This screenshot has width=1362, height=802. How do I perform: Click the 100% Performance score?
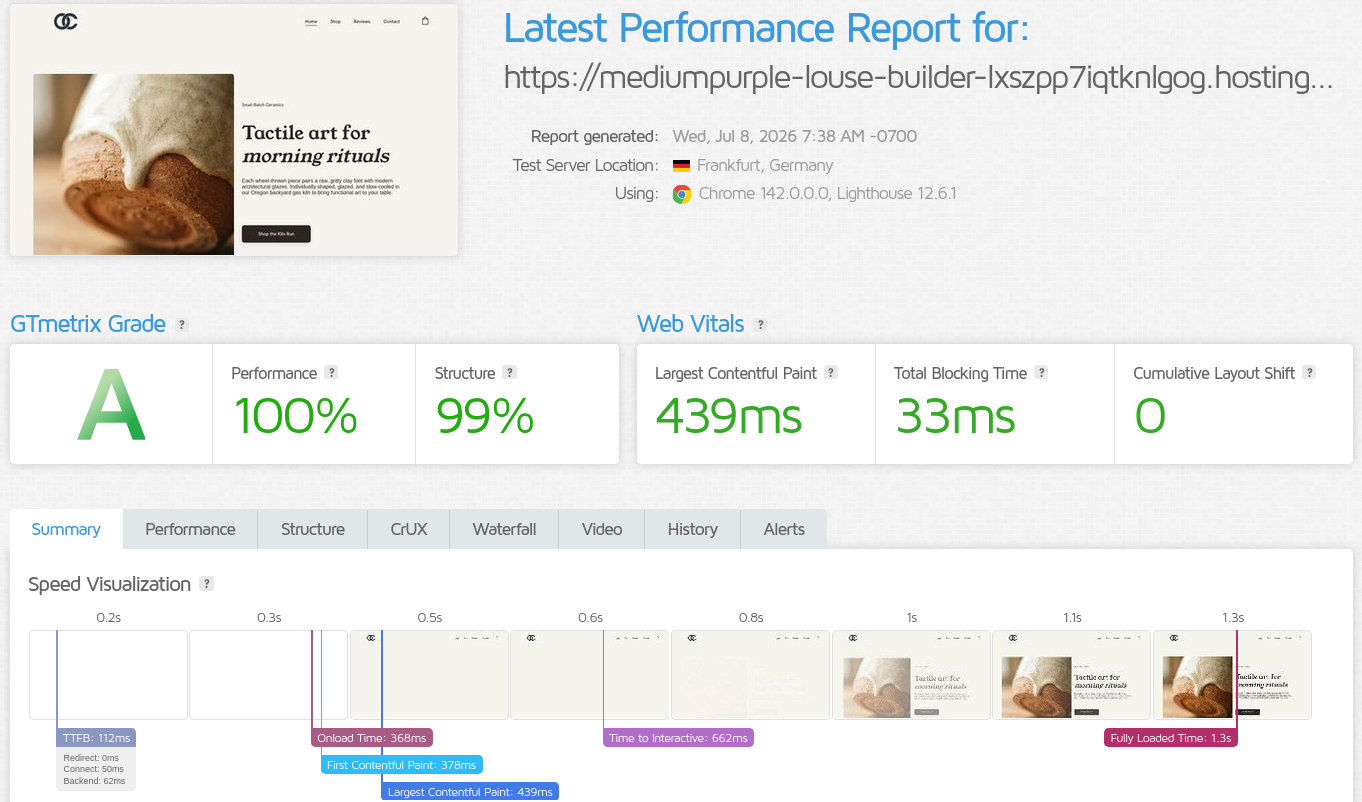(x=295, y=416)
